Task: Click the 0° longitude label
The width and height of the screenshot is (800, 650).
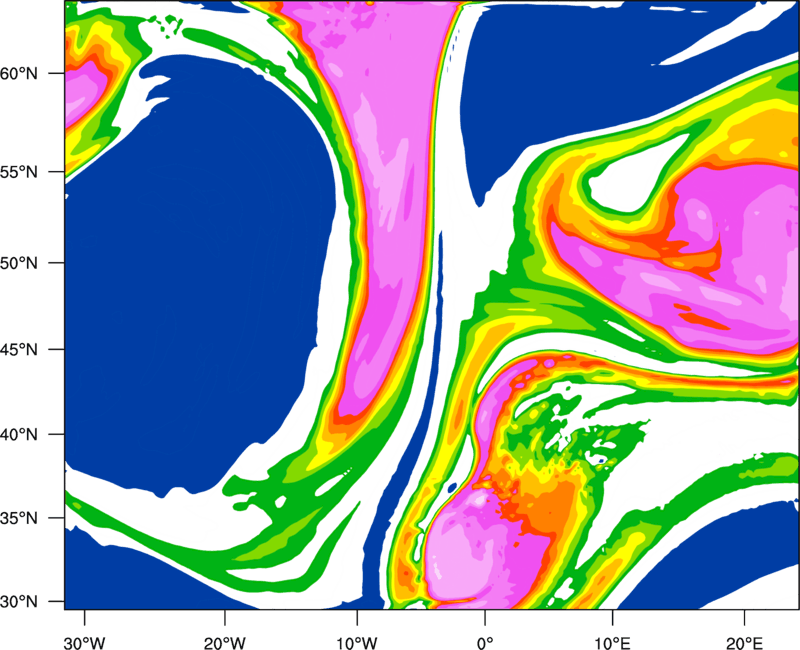Action: coord(485,643)
